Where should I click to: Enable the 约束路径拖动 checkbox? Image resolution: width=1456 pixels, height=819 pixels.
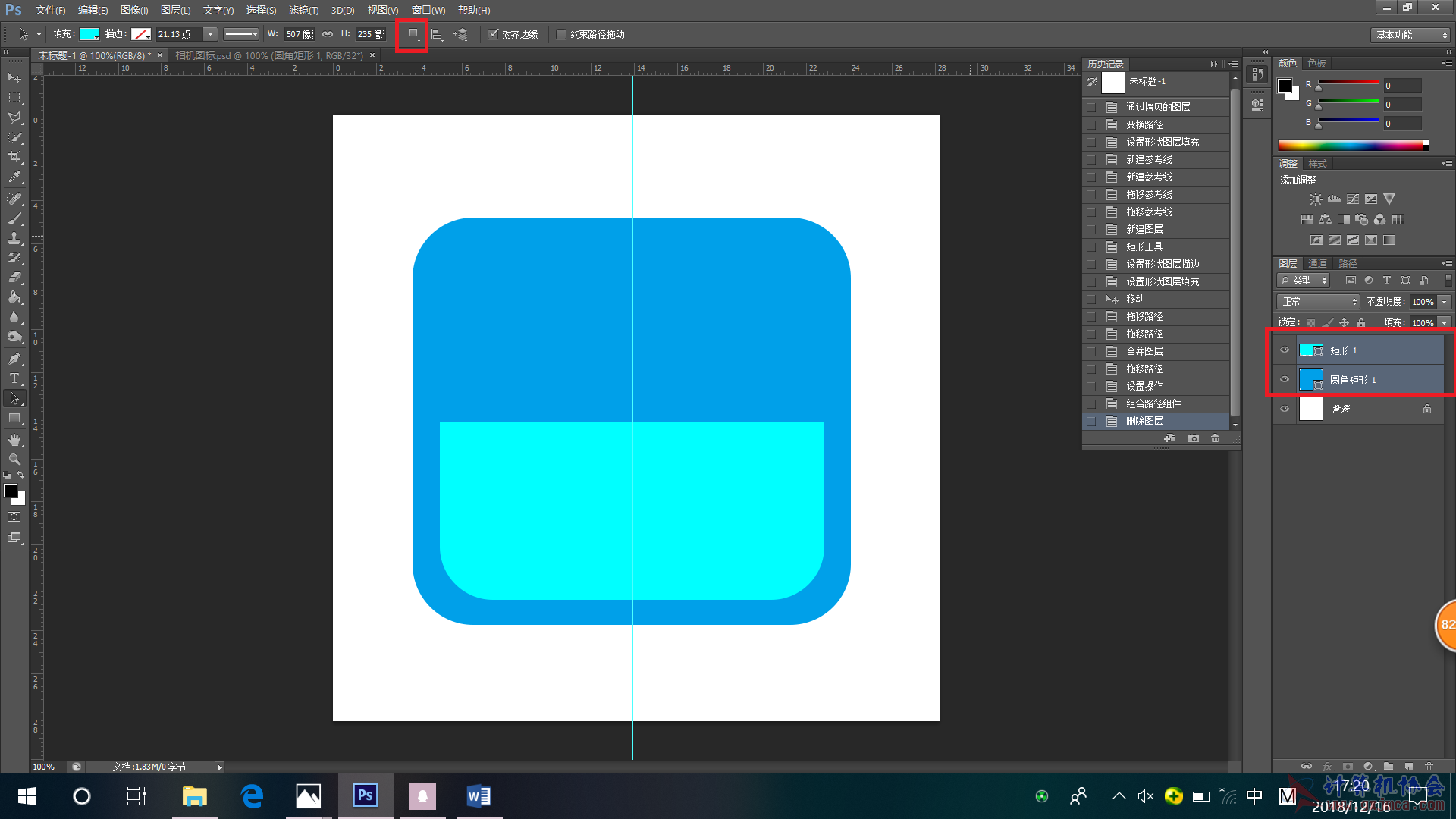pos(561,34)
